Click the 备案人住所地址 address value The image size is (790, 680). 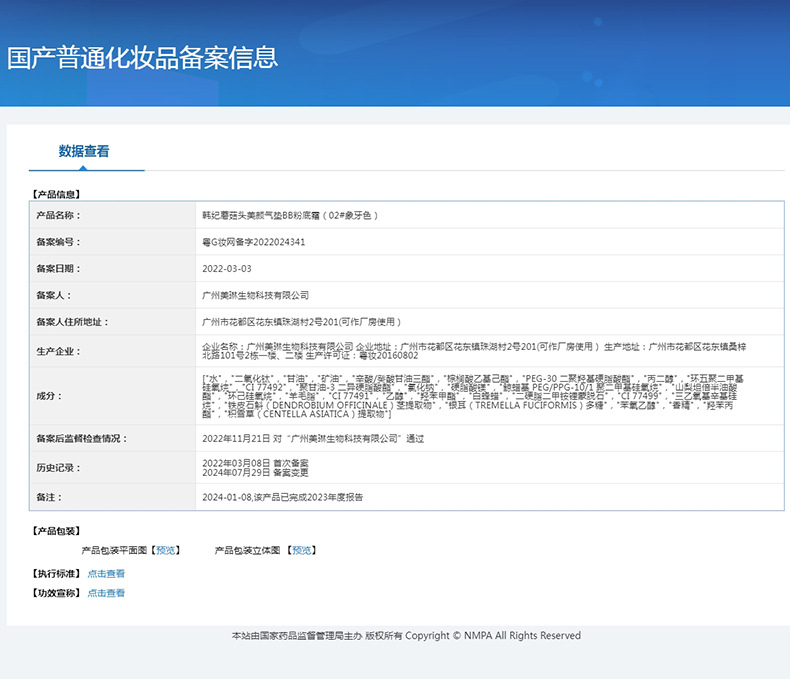click(302, 322)
